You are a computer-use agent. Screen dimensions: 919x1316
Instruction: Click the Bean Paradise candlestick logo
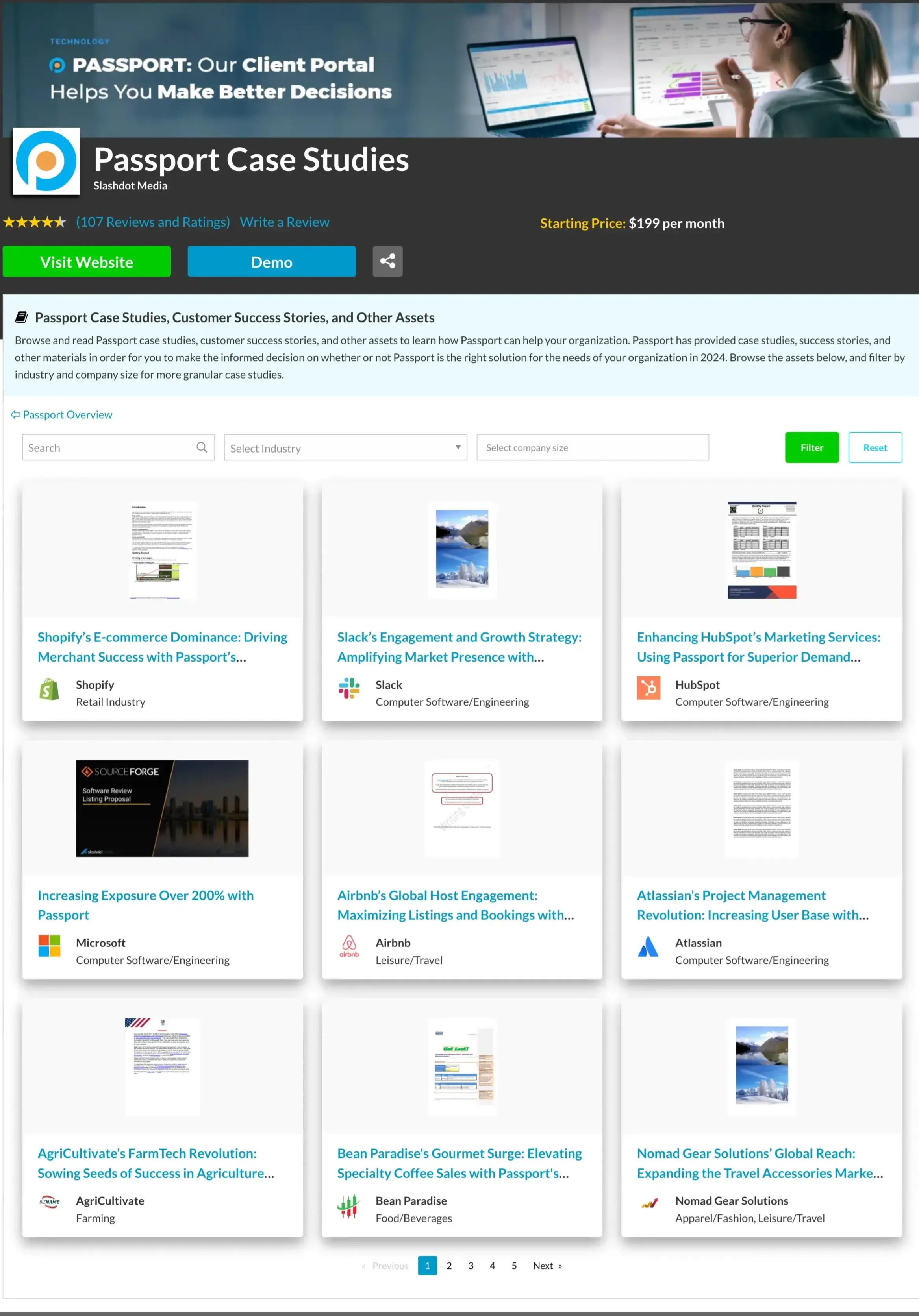(x=348, y=1206)
